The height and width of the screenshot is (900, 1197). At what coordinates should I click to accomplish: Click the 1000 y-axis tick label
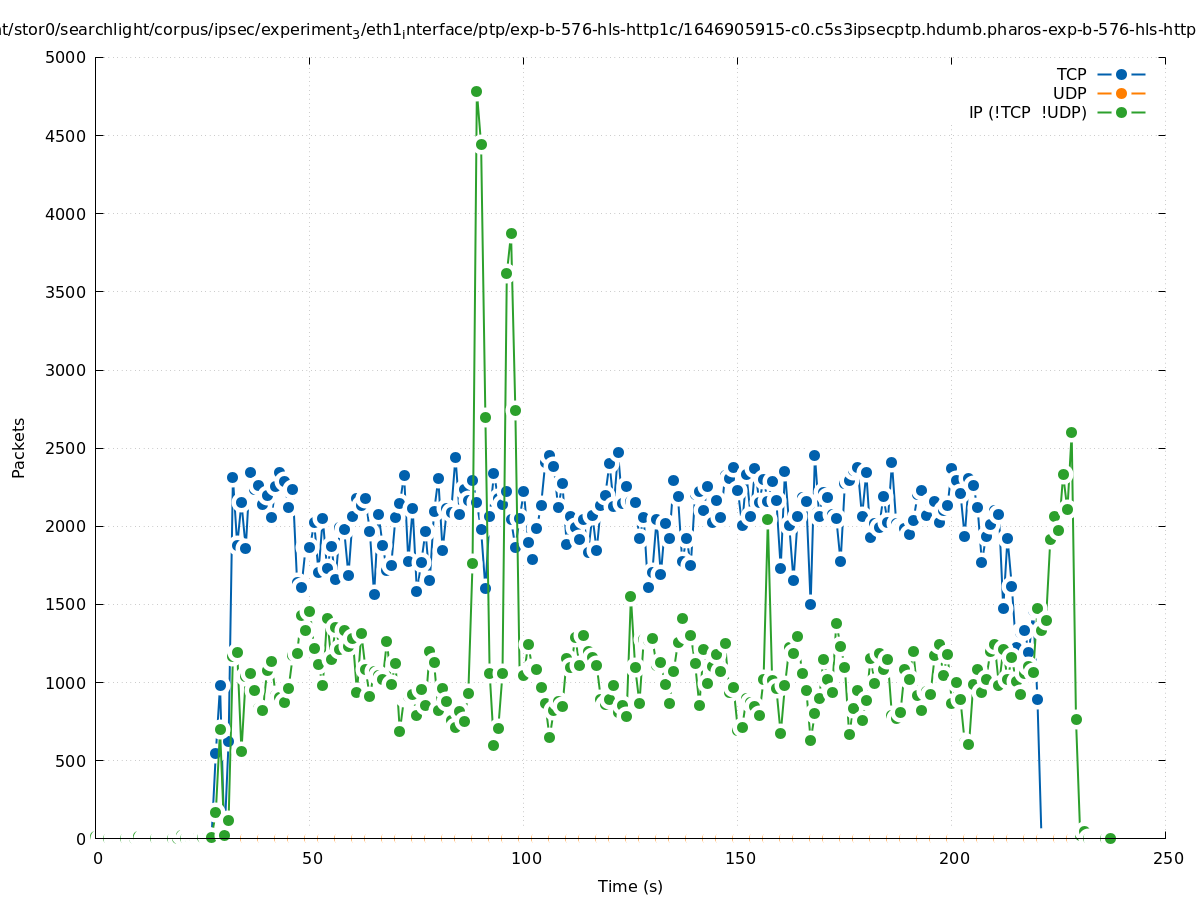click(x=68, y=683)
